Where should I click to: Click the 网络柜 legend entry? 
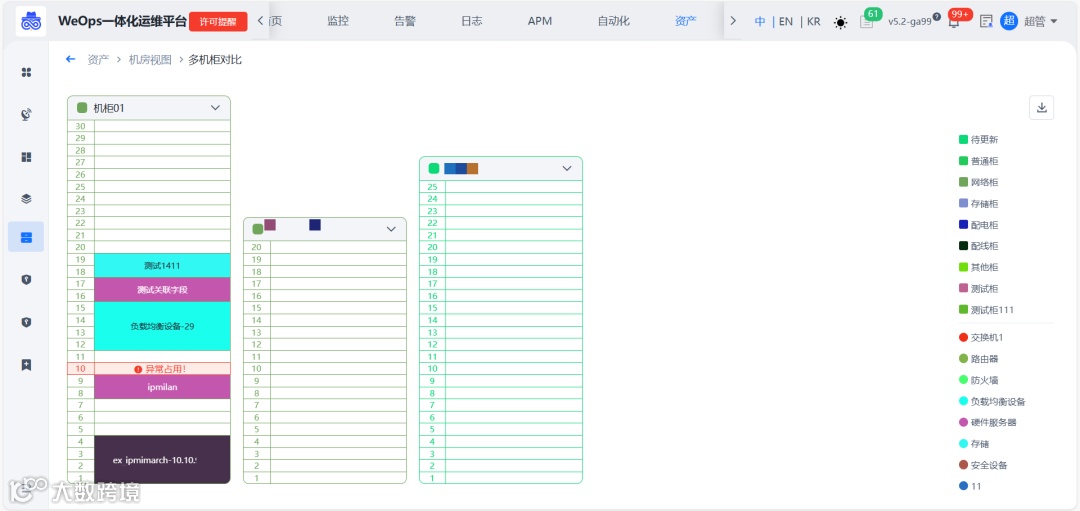(x=978, y=182)
